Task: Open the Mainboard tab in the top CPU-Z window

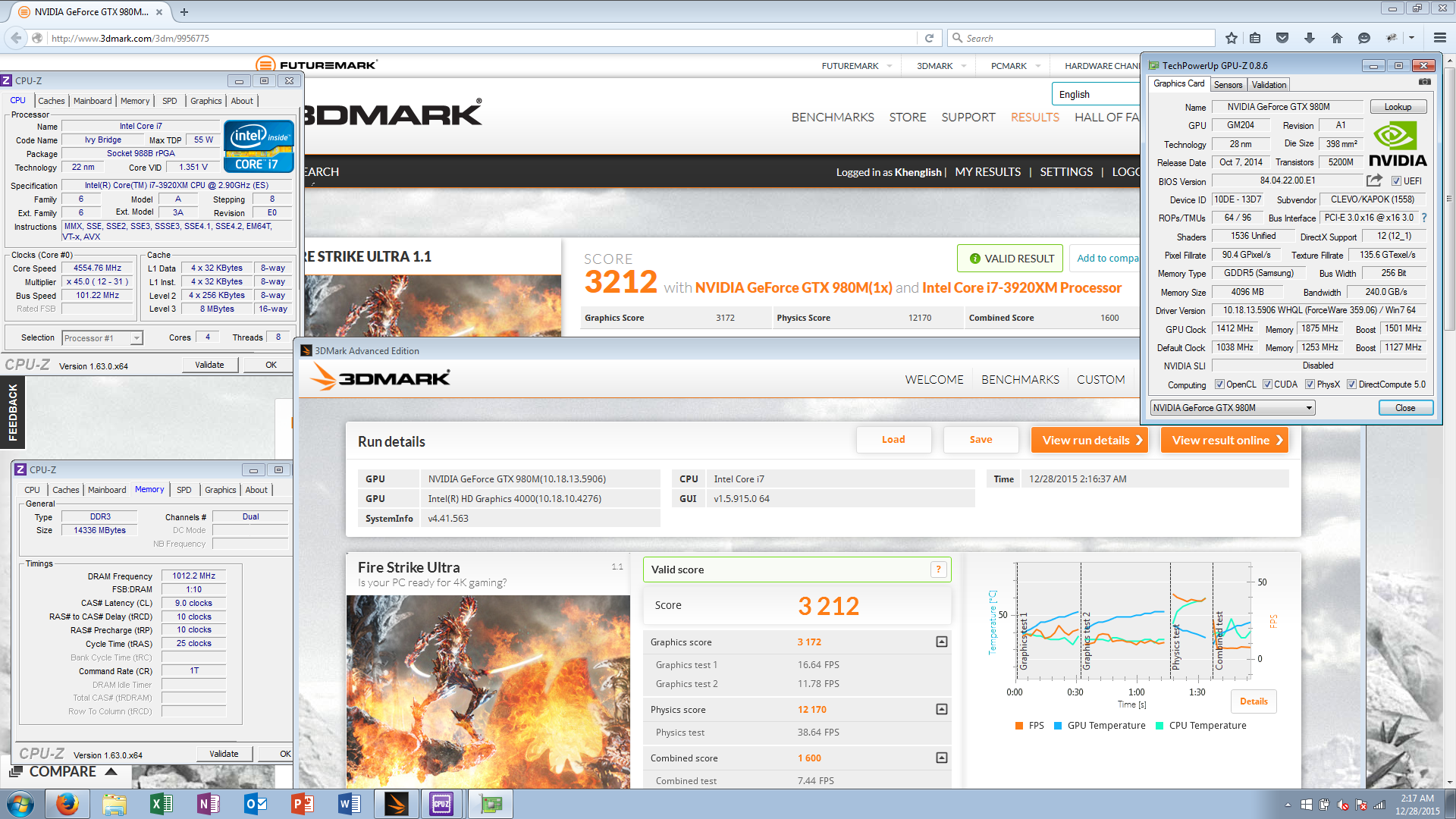Action: tap(93, 101)
